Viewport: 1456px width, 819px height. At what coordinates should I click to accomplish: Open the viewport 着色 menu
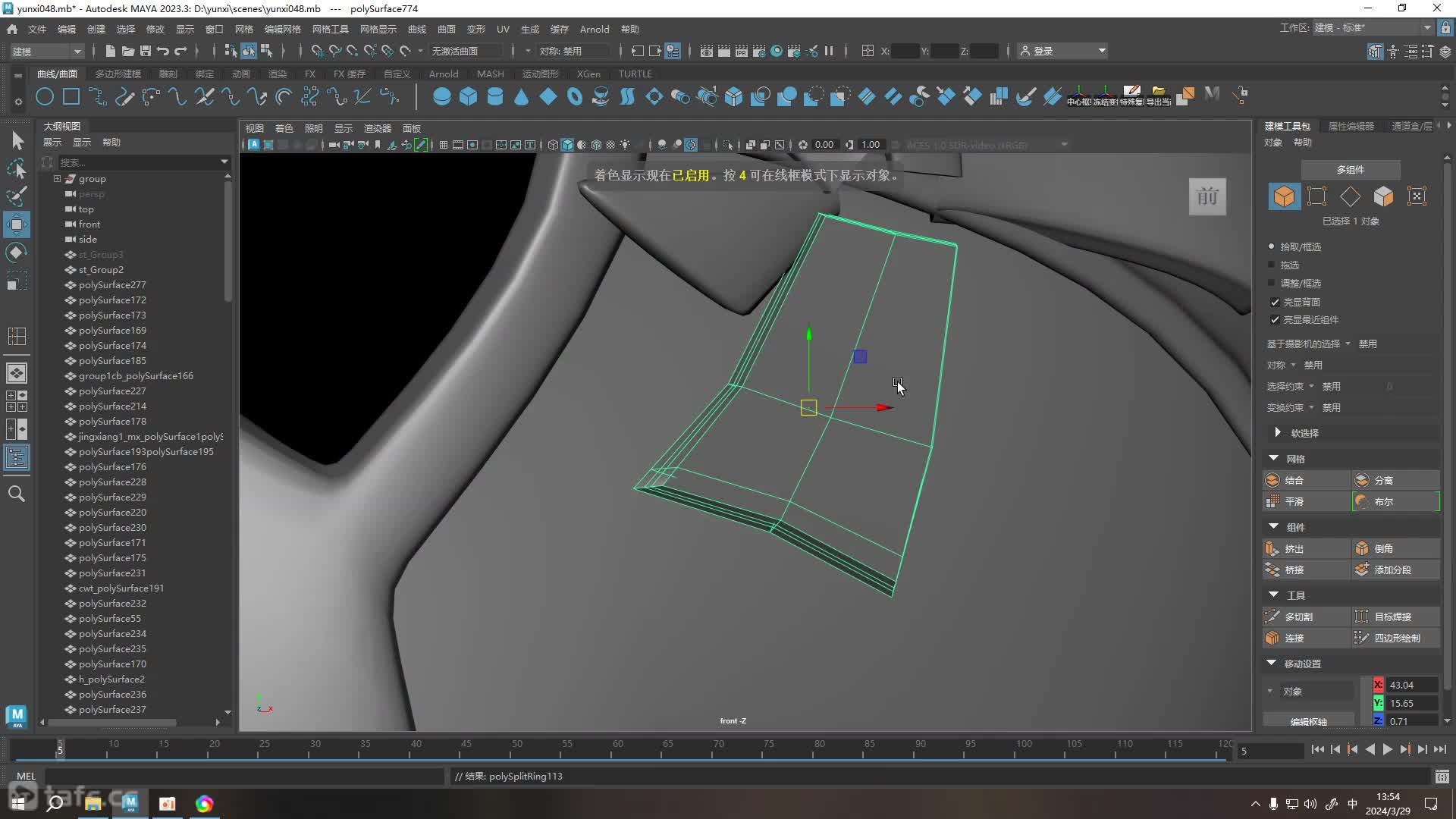coord(284,128)
